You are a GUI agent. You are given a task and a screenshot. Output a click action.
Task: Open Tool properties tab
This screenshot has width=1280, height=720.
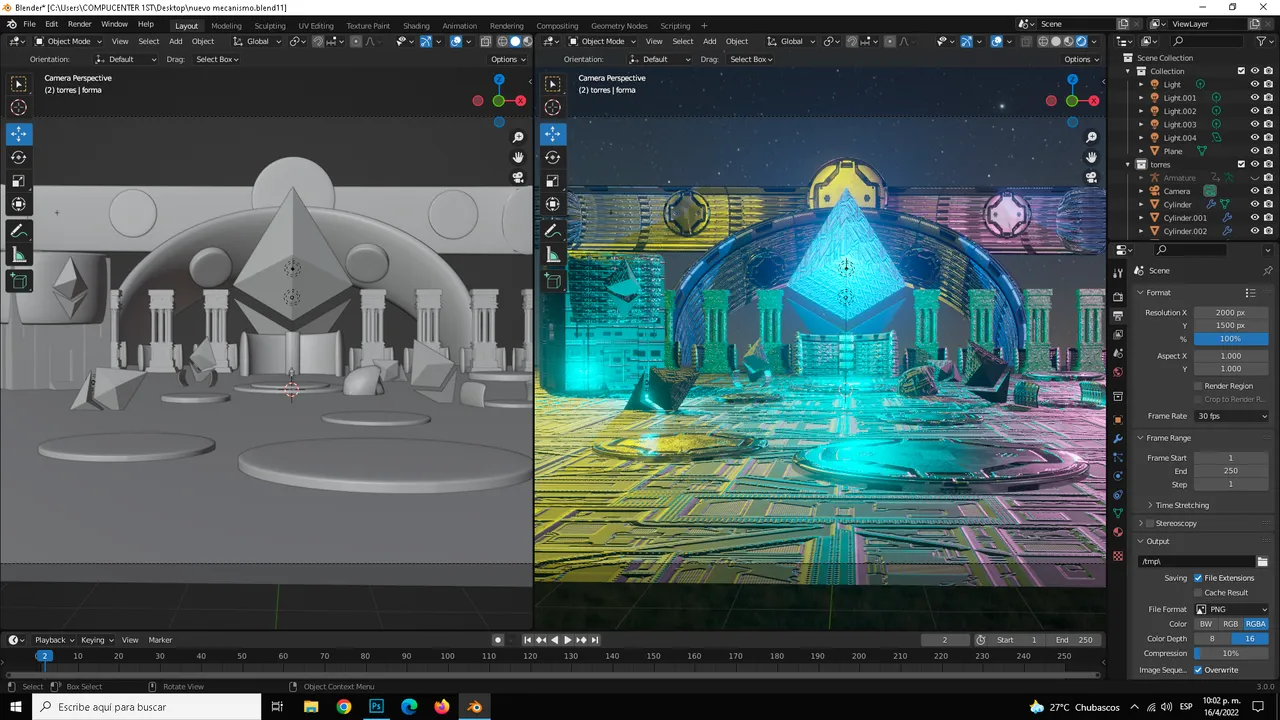[1118, 272]
